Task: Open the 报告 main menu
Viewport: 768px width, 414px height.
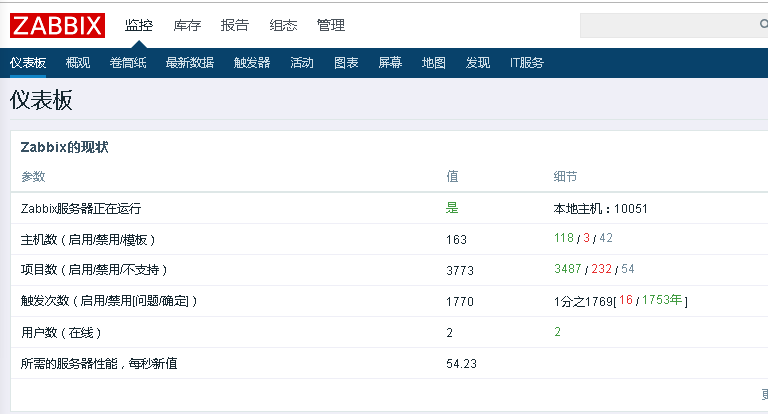Action: (235, 25)
